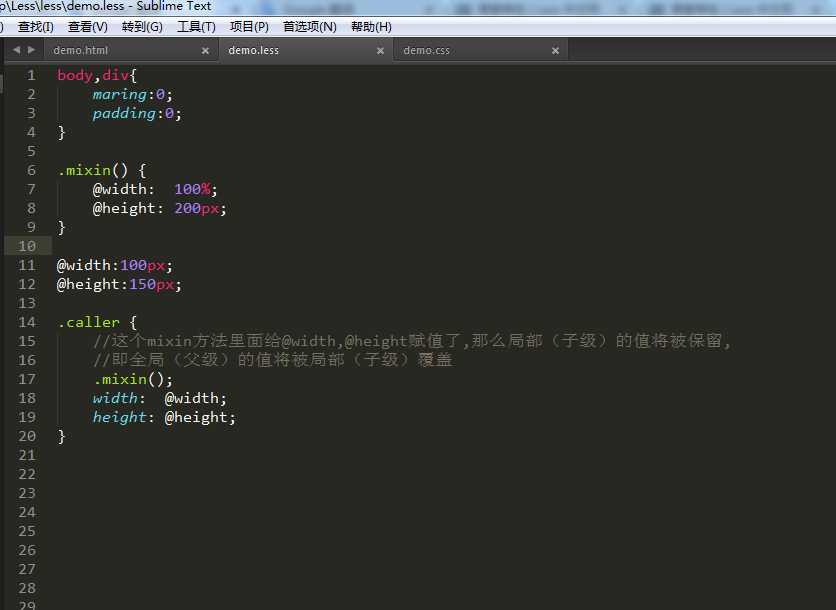The height and width of the screenshot is (610, 836).
Task: Click the closing brace on line 9
Action: [x=61, y=227]
